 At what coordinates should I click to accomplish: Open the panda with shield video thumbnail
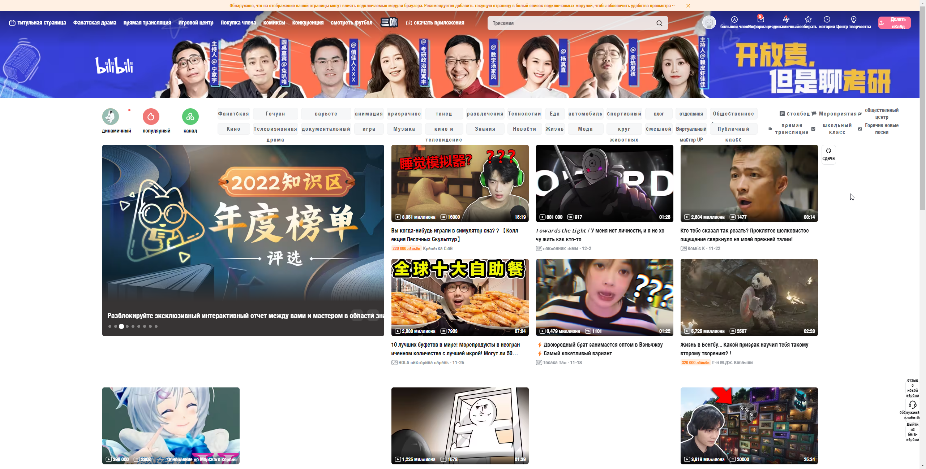click(x=749, y=297)
